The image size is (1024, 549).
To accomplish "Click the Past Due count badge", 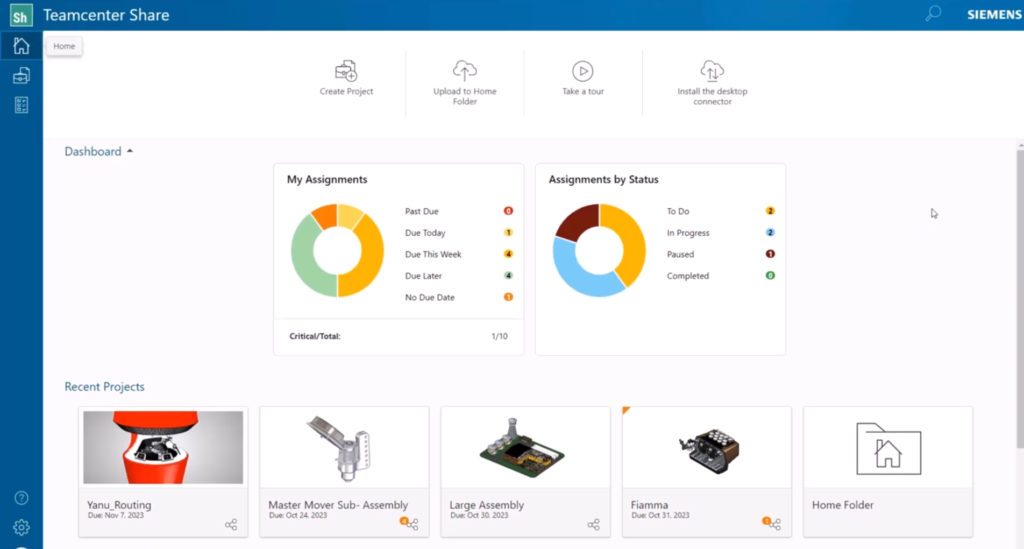I will 508,211.
